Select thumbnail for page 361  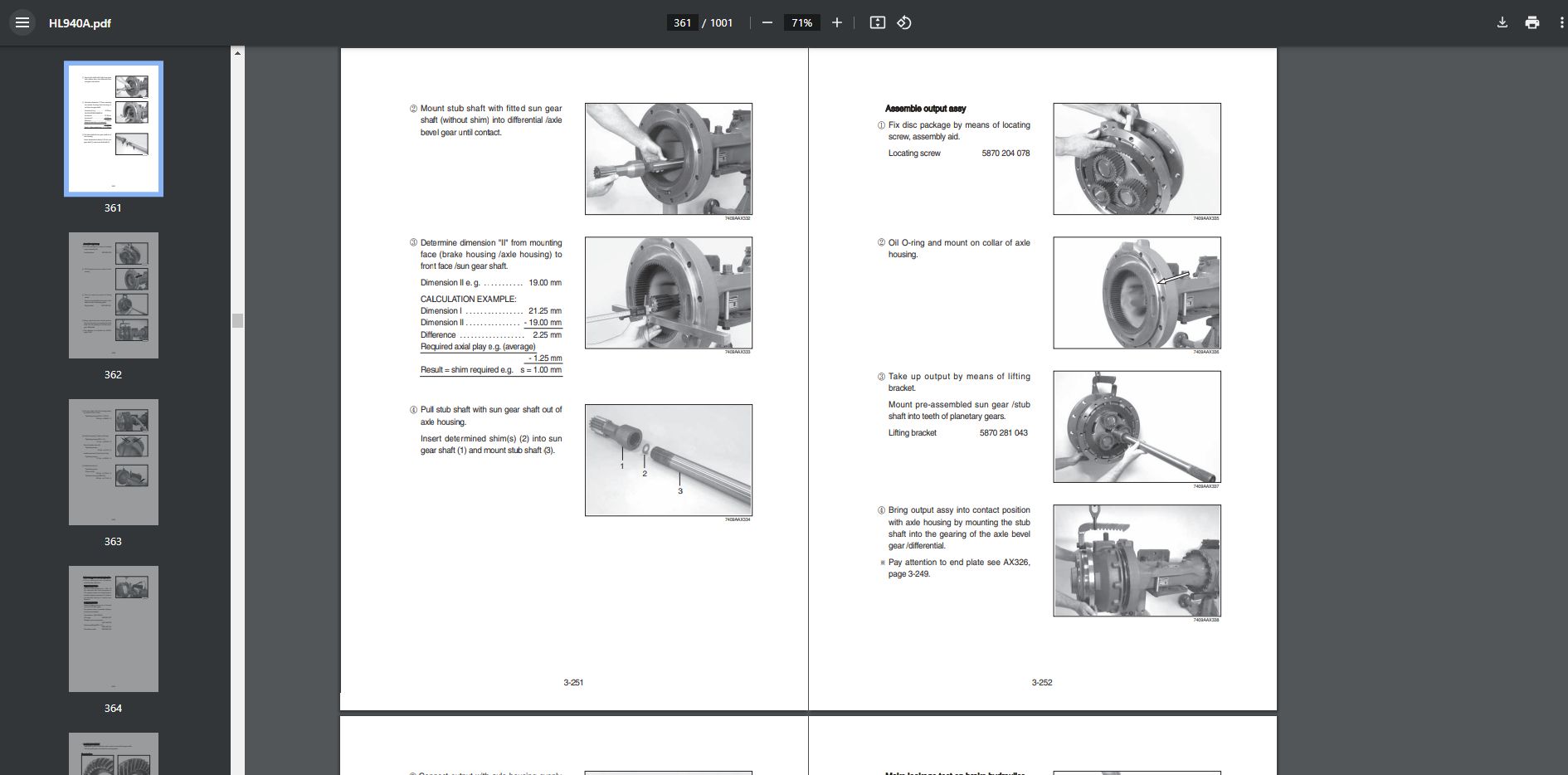point(114,129)
